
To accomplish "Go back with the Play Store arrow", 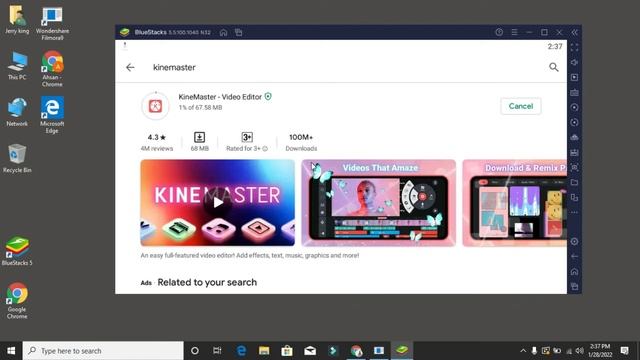I will (130, 67).
